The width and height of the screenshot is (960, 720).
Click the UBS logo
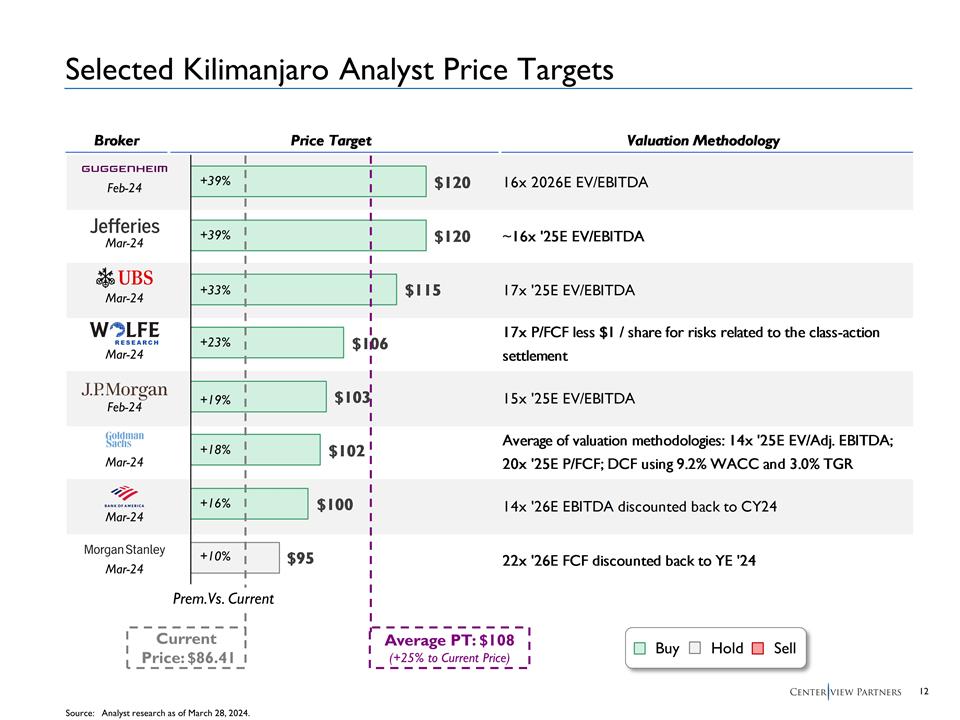[124, 278]
